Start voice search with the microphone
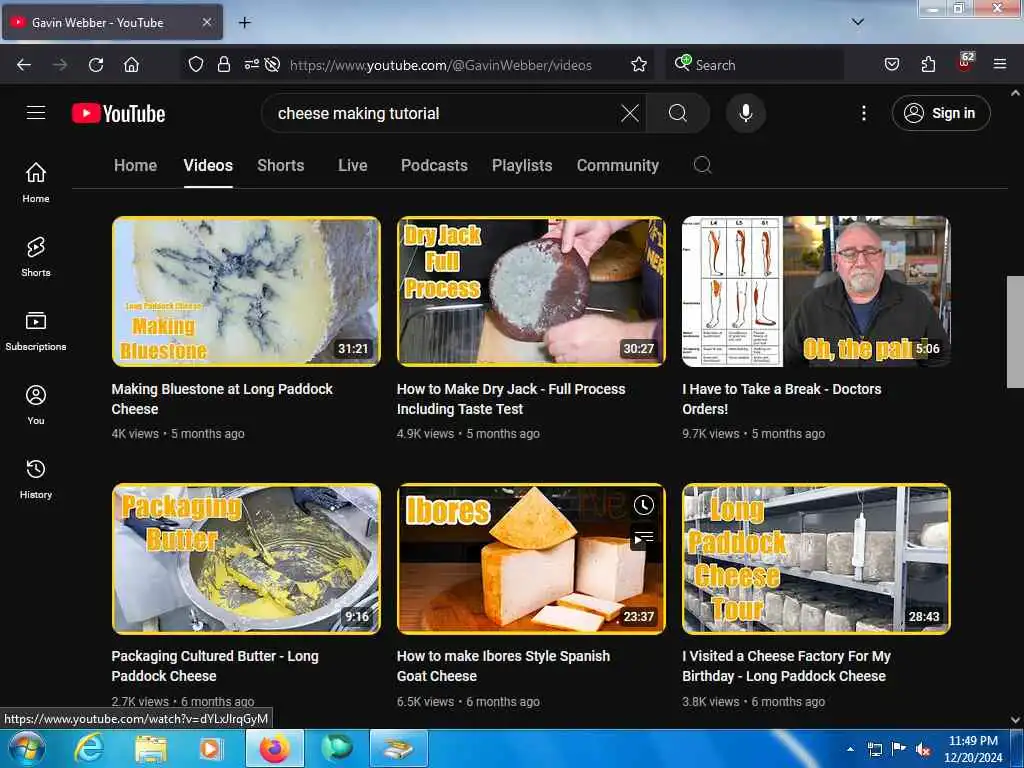 746,113
